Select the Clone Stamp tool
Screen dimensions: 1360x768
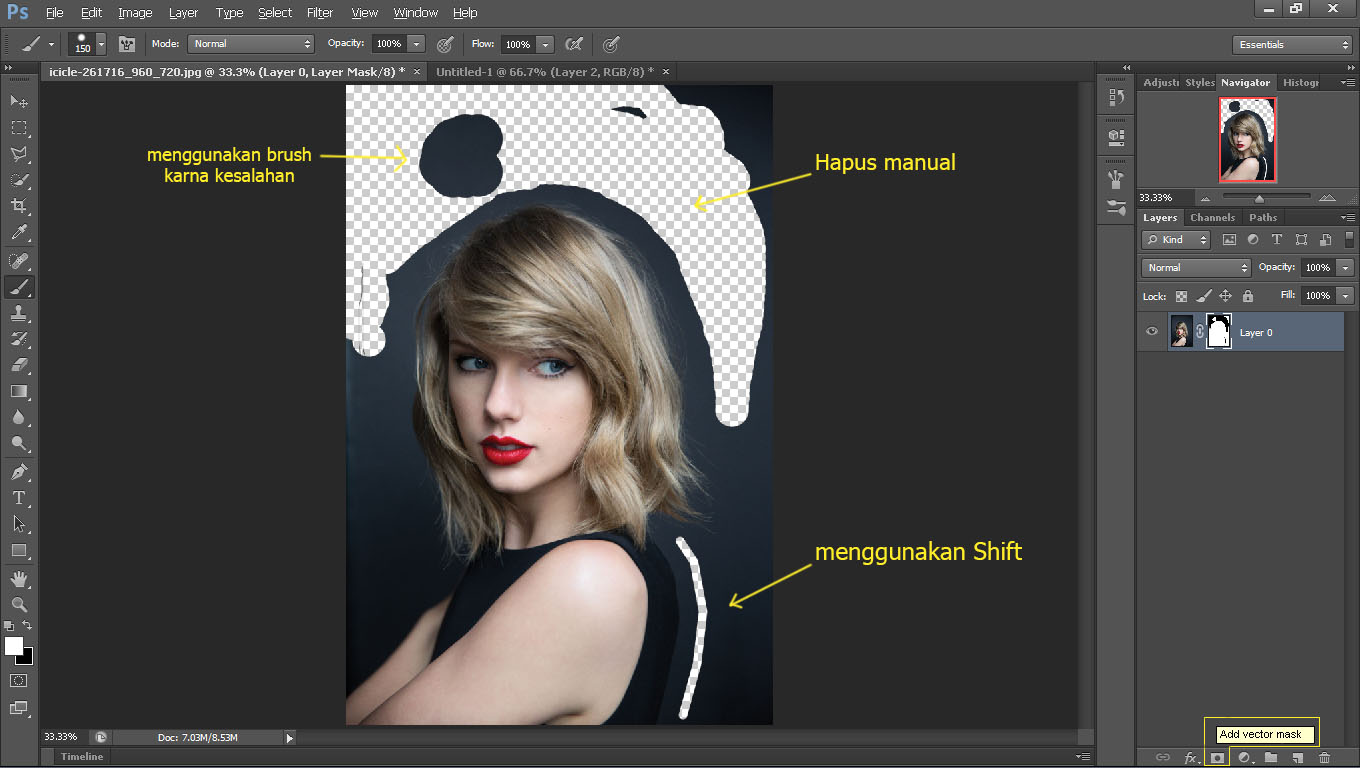[x=19, y=313]
